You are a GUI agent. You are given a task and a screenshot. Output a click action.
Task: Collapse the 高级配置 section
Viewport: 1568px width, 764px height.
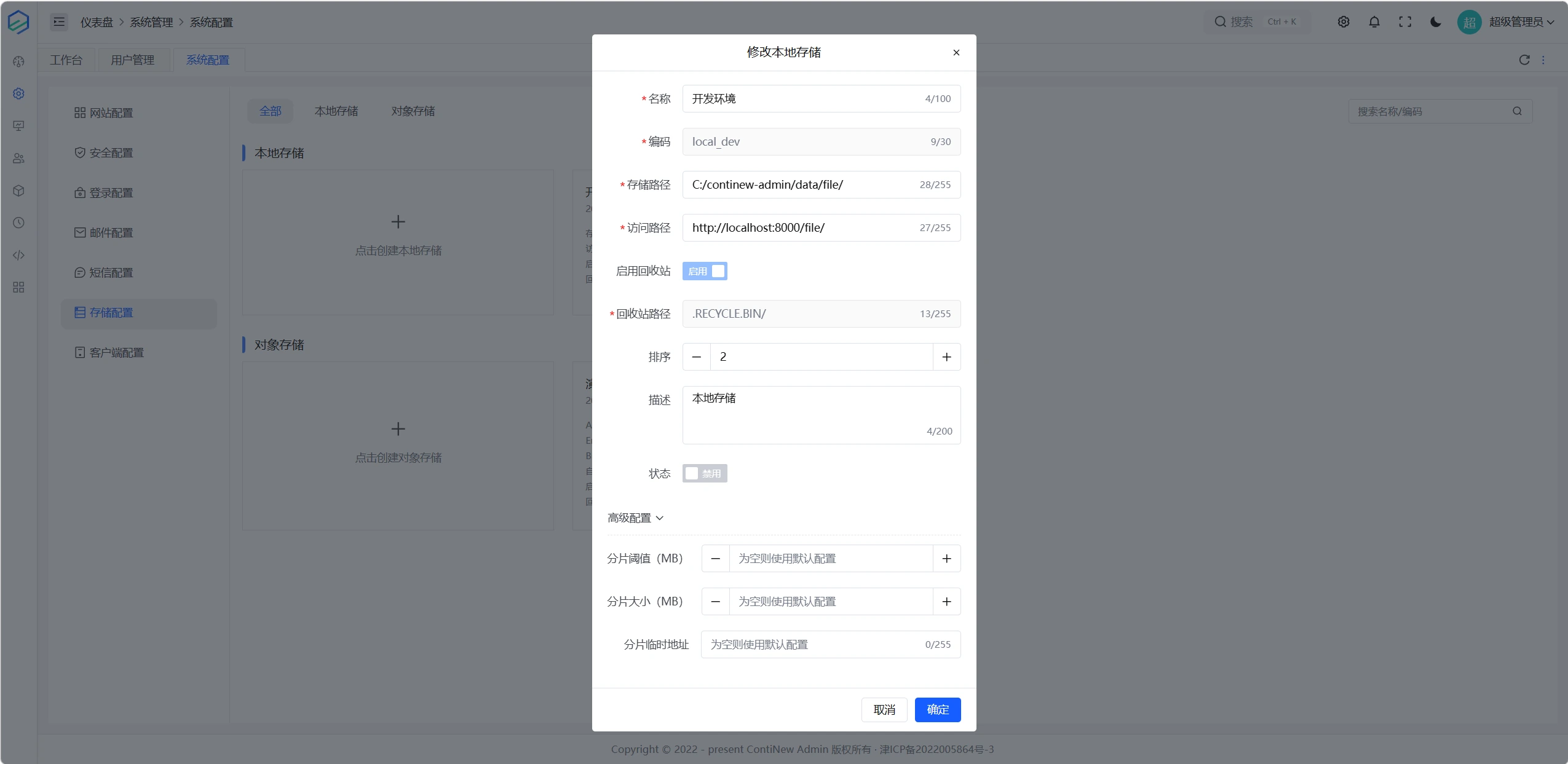(x=635, y=518)
